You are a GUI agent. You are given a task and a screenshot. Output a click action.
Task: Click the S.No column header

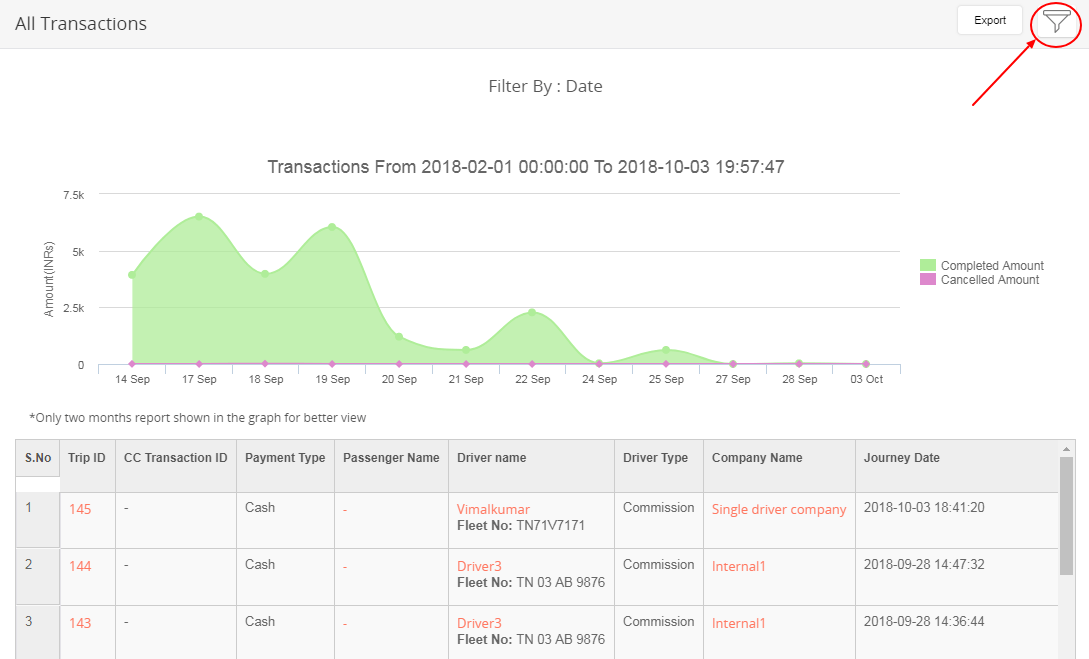pyautogui.click(x=38, y=458)
